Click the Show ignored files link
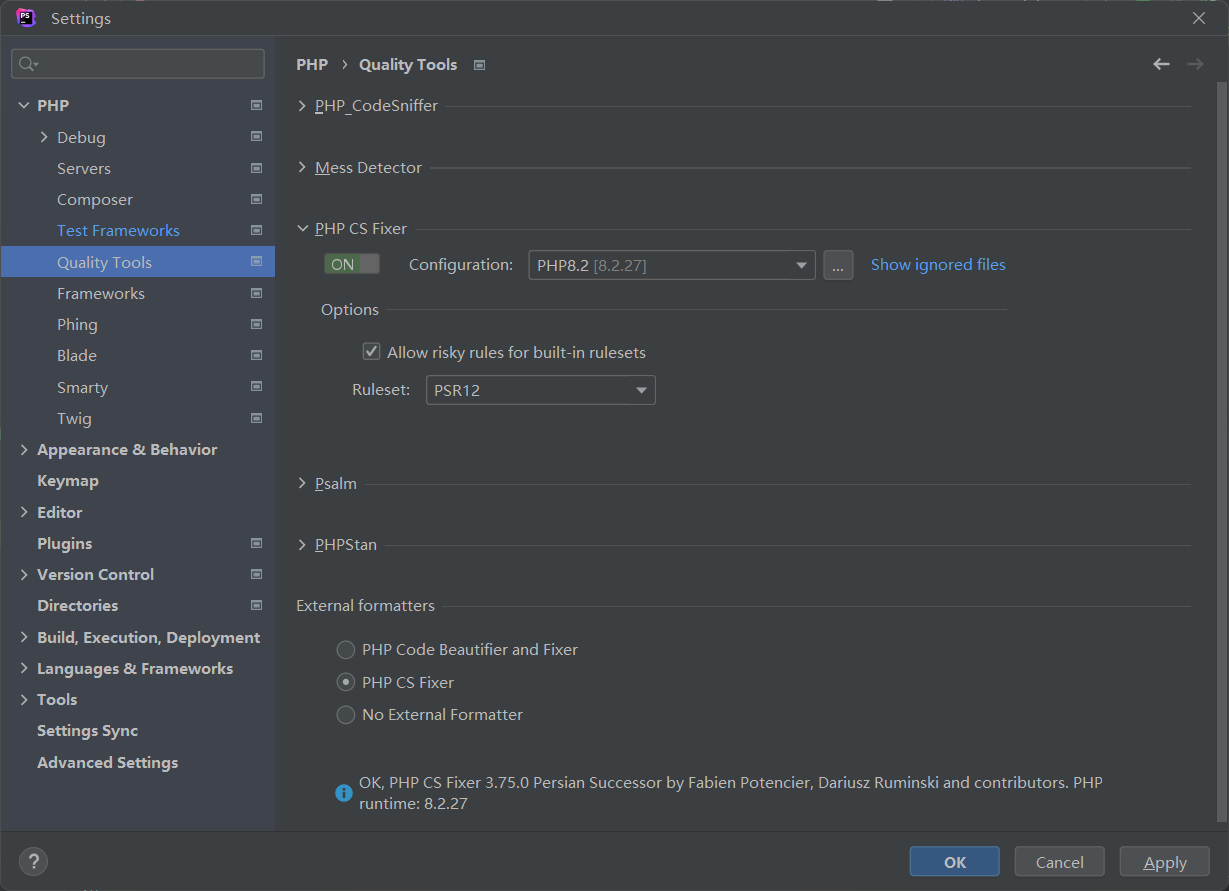This screenshot has height=891, width=1229. pyautogui.click(x=938, y=264)
